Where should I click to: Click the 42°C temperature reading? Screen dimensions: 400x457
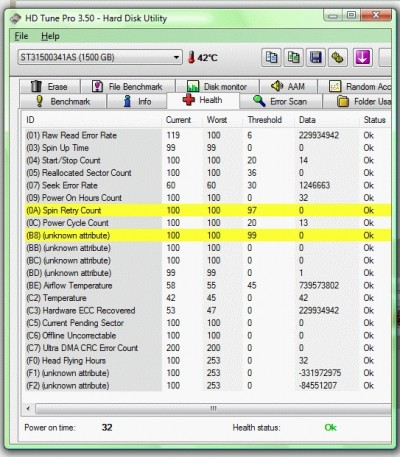pyautogui.click(x=207, y=58)
